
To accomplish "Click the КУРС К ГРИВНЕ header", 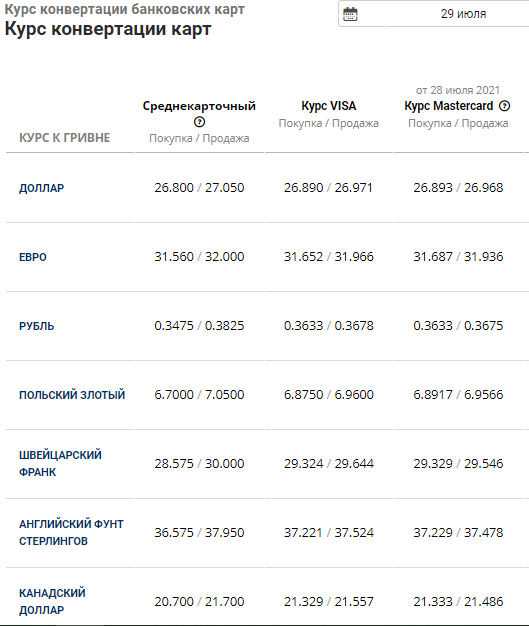I will tap(65, 138).
